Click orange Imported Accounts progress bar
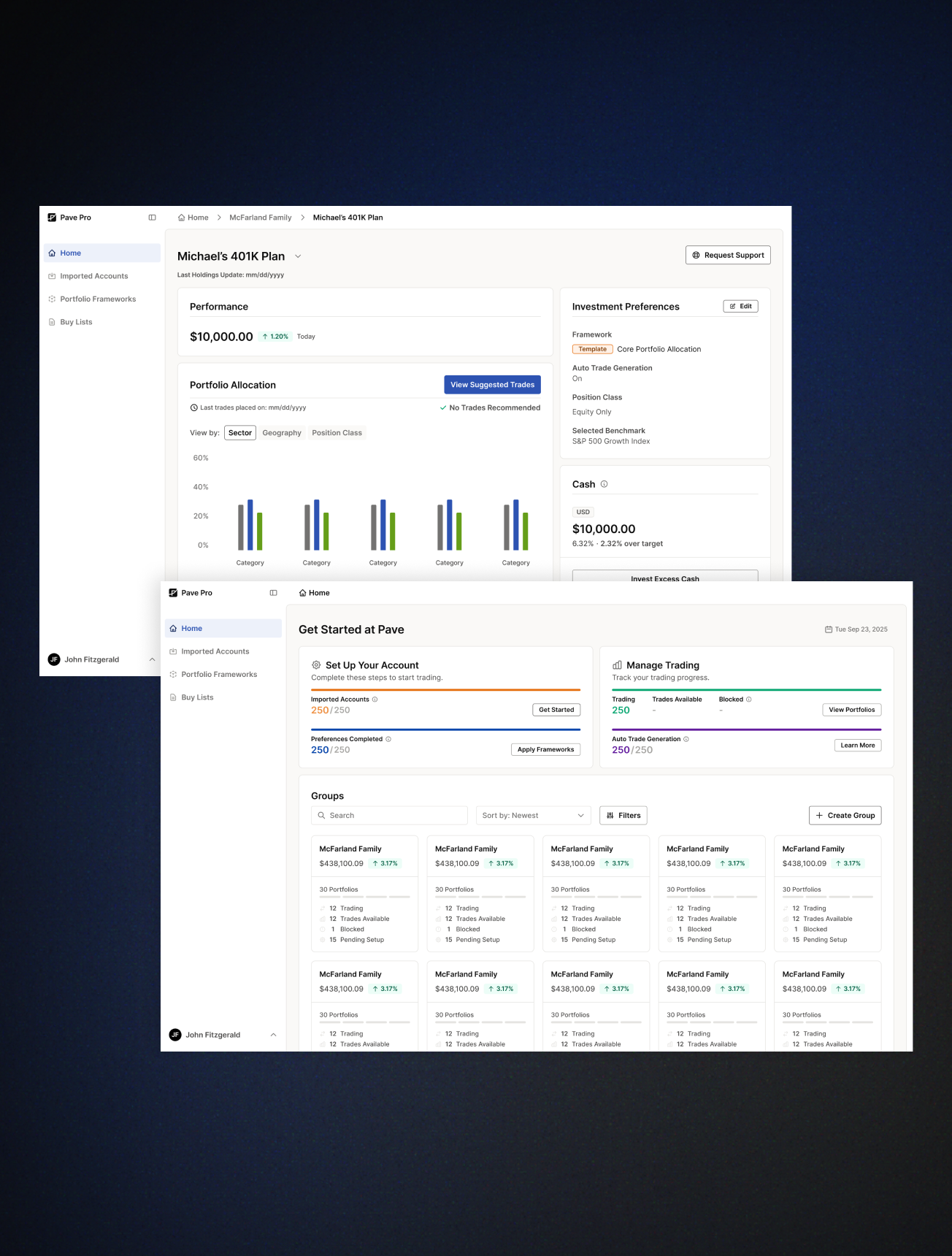 coord(446,689)
